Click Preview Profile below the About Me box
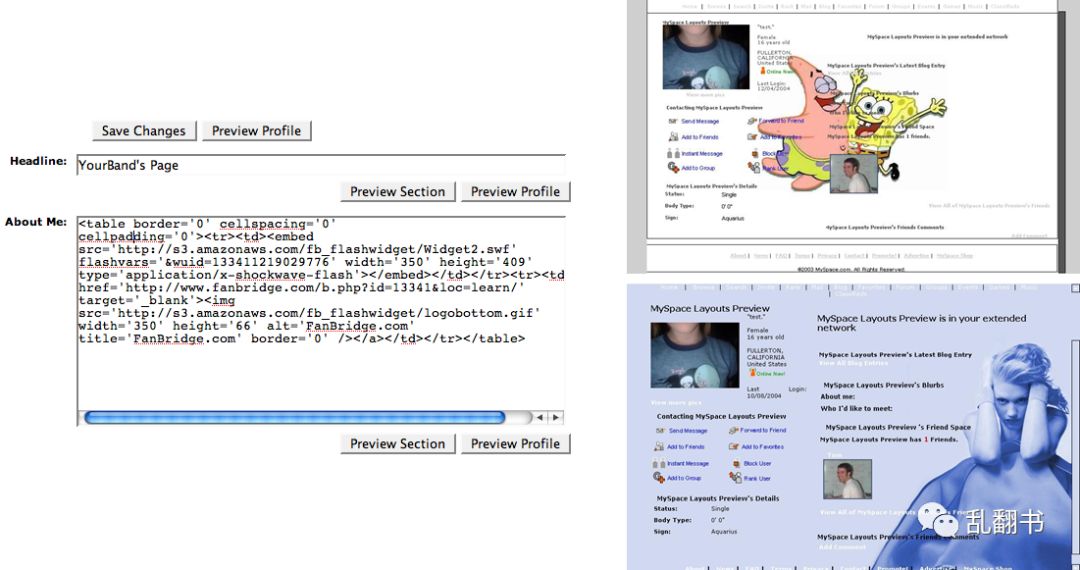This screenshot has width=1080, height=570. coord(515,444)
